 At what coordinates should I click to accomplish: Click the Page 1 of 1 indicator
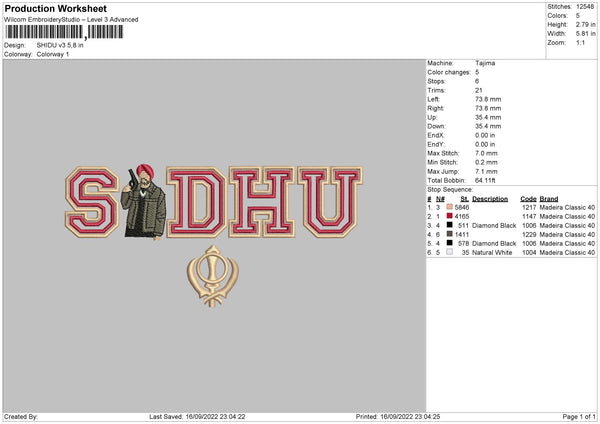pos(579,416)
